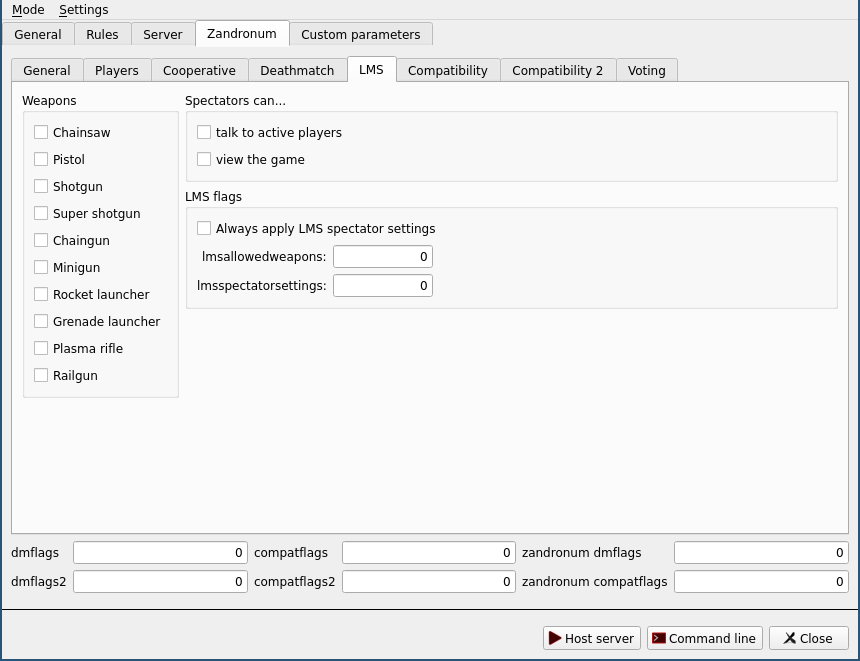This screenshot has width=860, height=661.
Task: Select the Custom parameters tab
Action: (360, 34)
